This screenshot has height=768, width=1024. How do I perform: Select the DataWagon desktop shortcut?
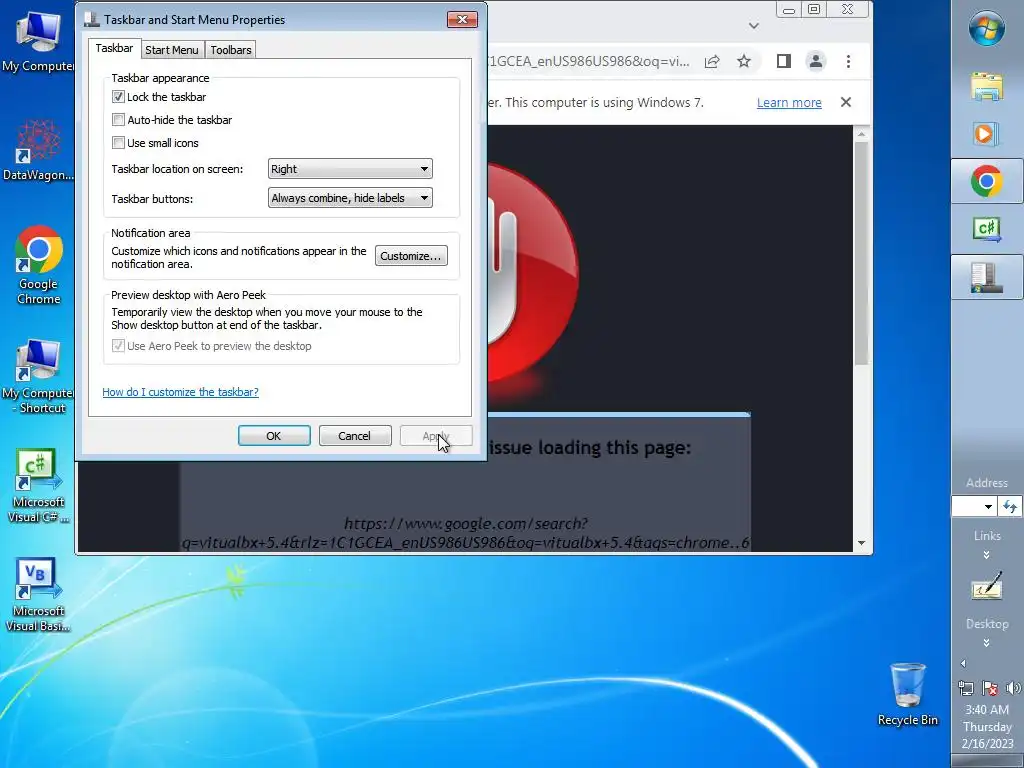click(38, 150)
